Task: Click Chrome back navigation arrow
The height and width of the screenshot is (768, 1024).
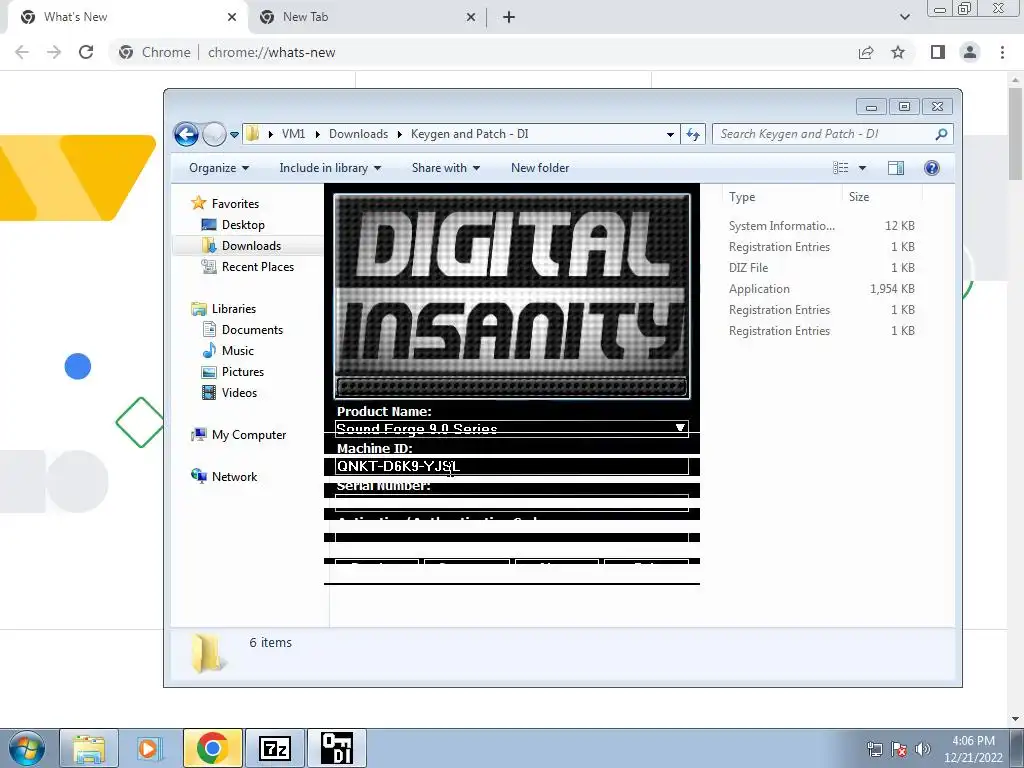Action: coord(22,52)
